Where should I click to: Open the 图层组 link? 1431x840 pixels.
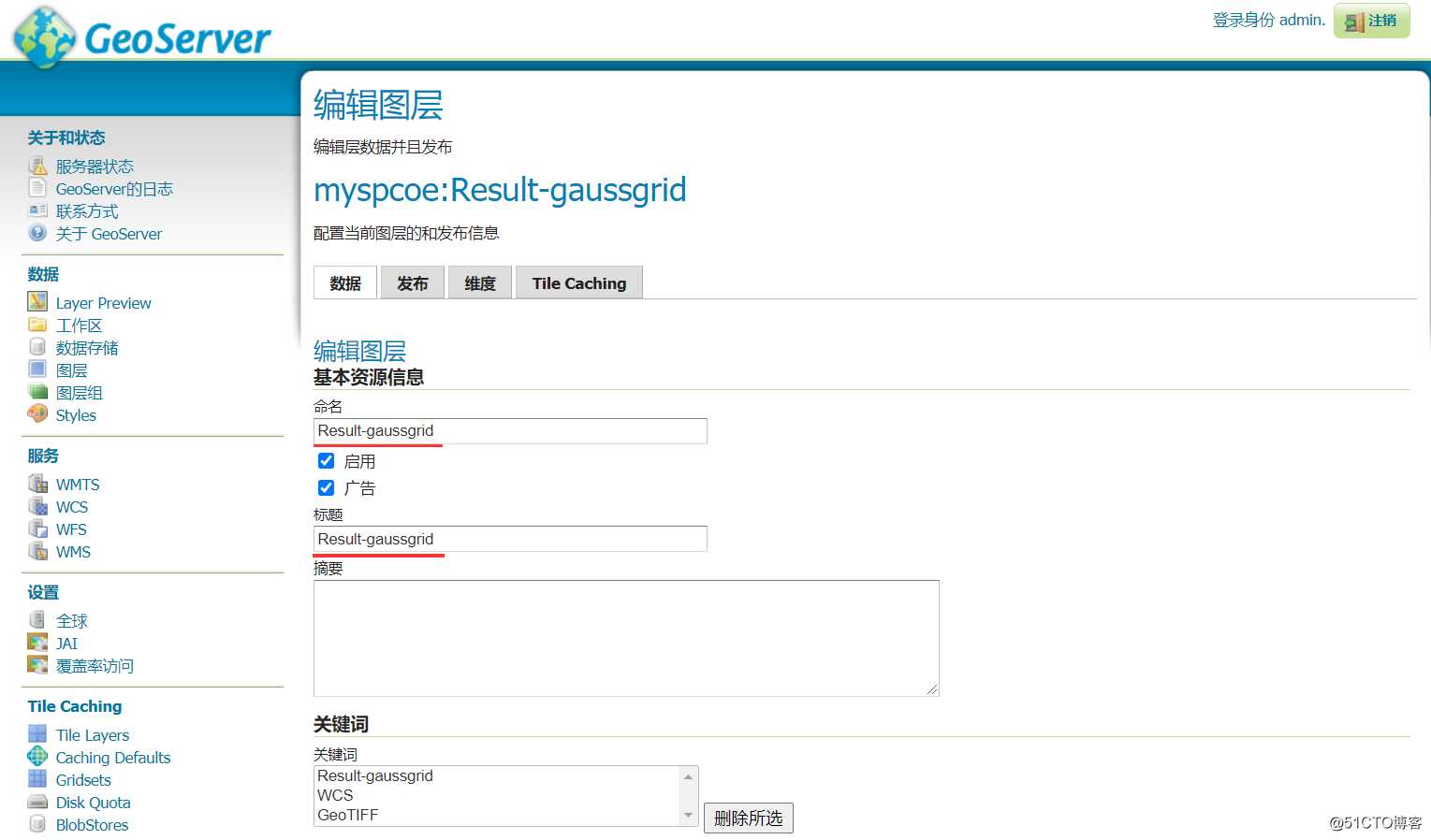click(x=80, y=393)
